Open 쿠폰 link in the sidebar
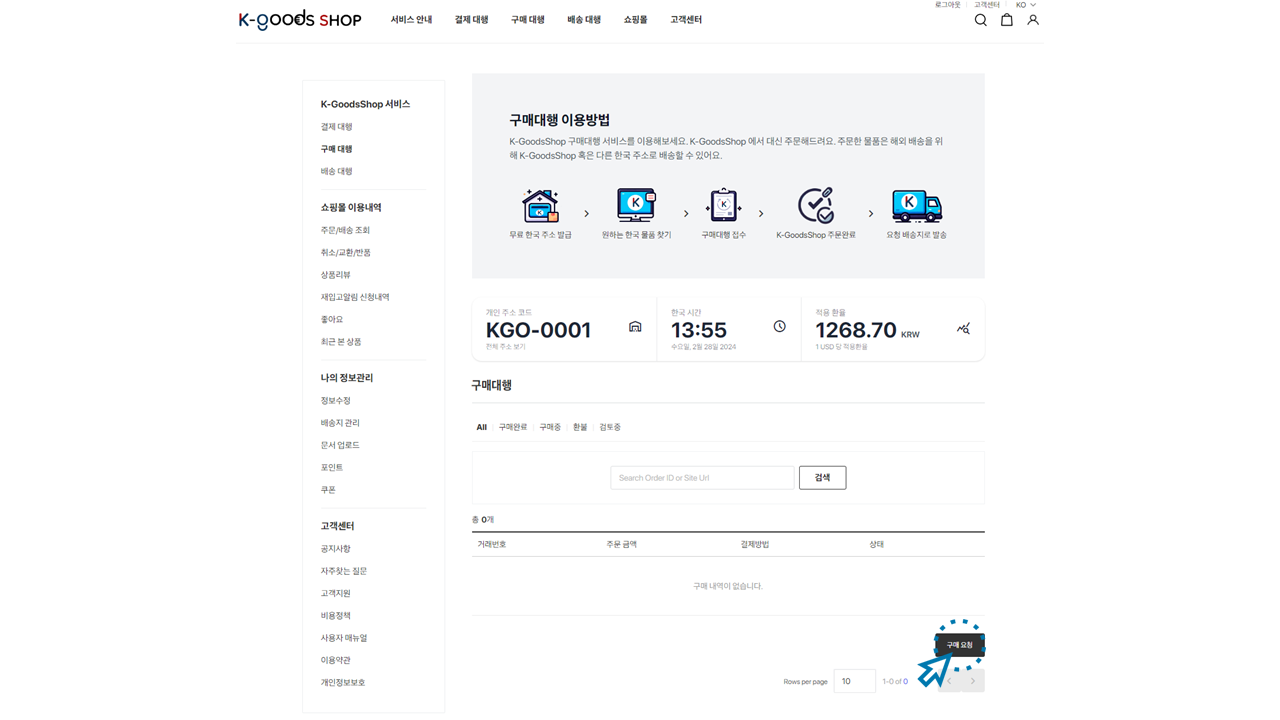 pos(328,490)
